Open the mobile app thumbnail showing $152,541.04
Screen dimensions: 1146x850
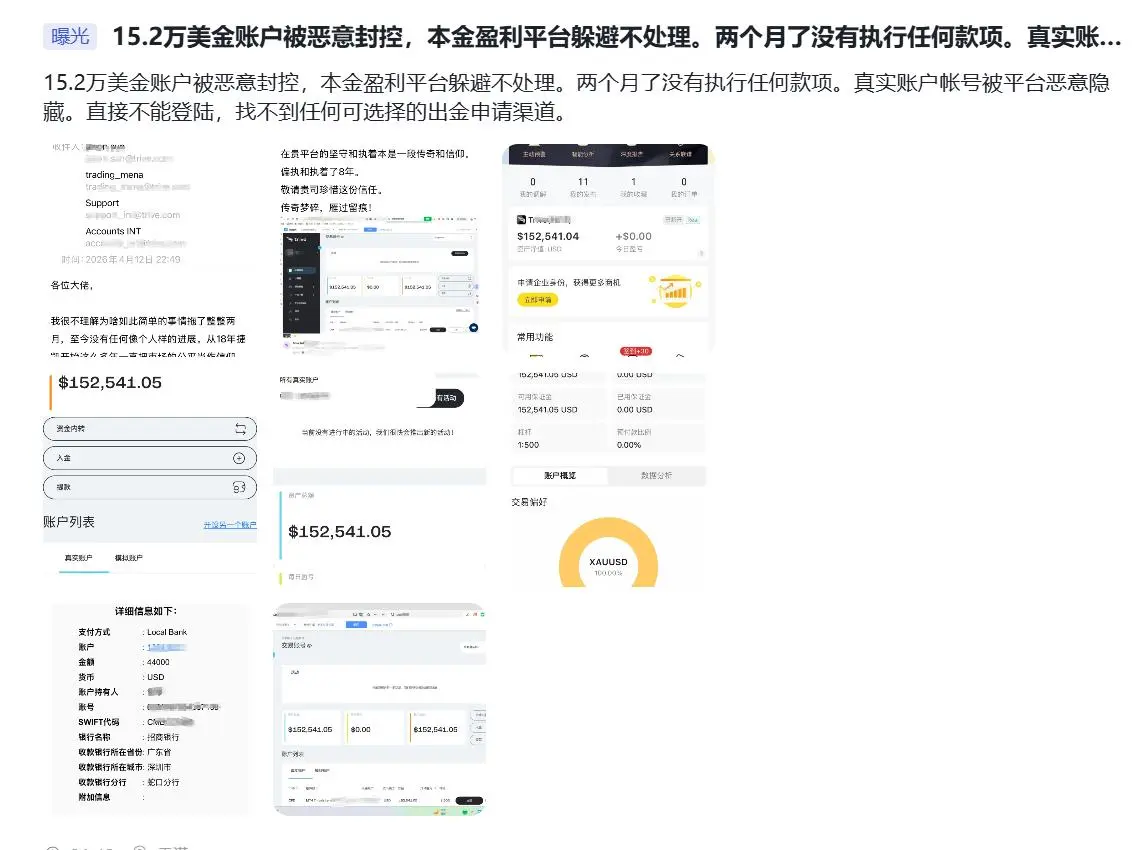(x=608, y=249)
